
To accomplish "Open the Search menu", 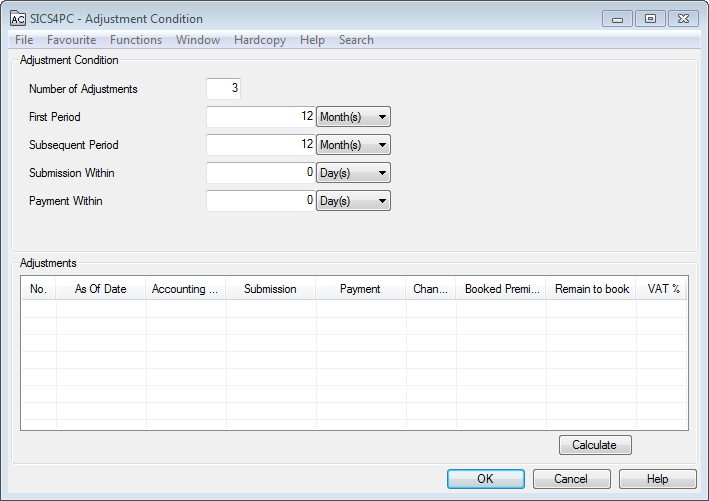I will (x=356, y=40).
